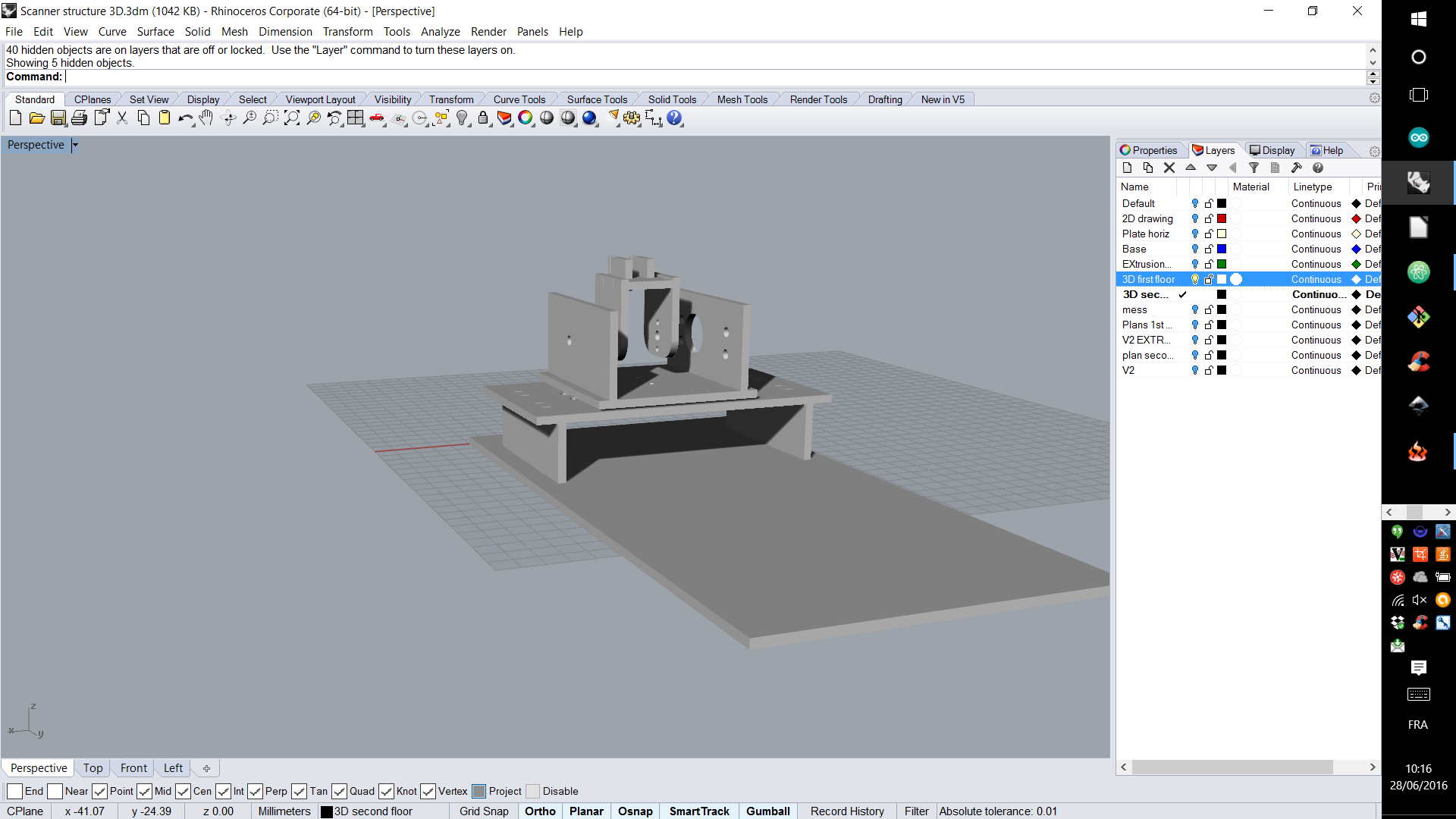Screen dimensions: 1456x819
Task: Click the Undo arrow icon
Action: 184,118
